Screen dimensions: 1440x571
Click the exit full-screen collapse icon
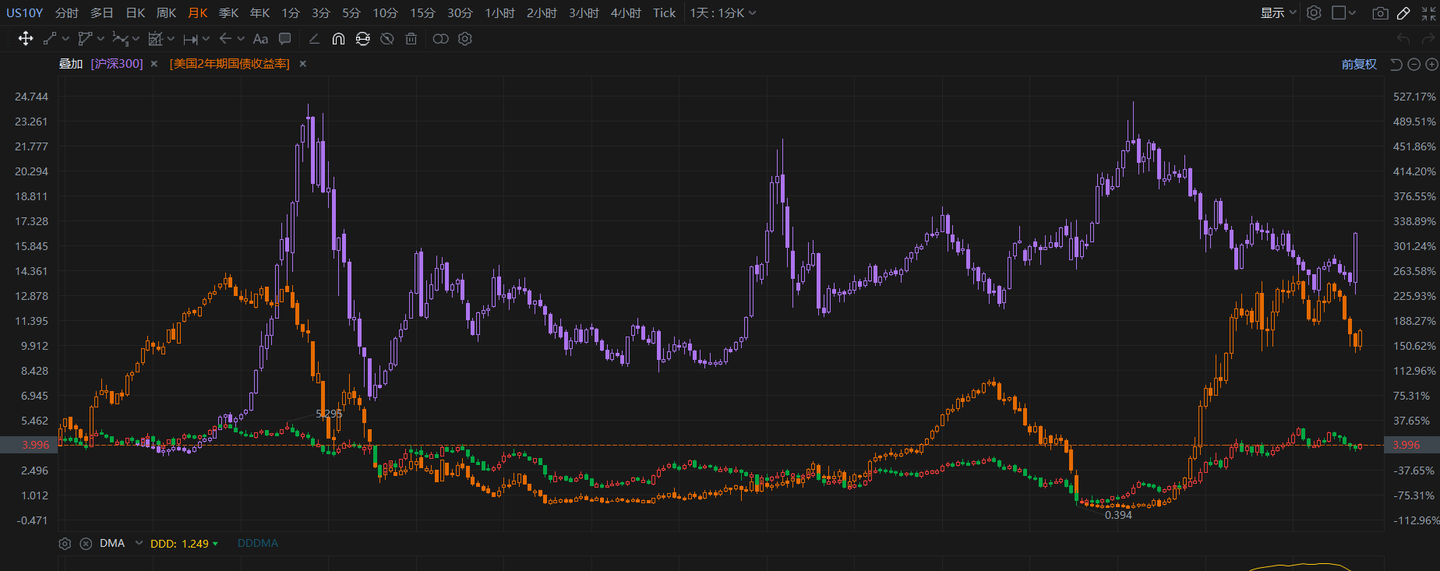click(1427, 13)
